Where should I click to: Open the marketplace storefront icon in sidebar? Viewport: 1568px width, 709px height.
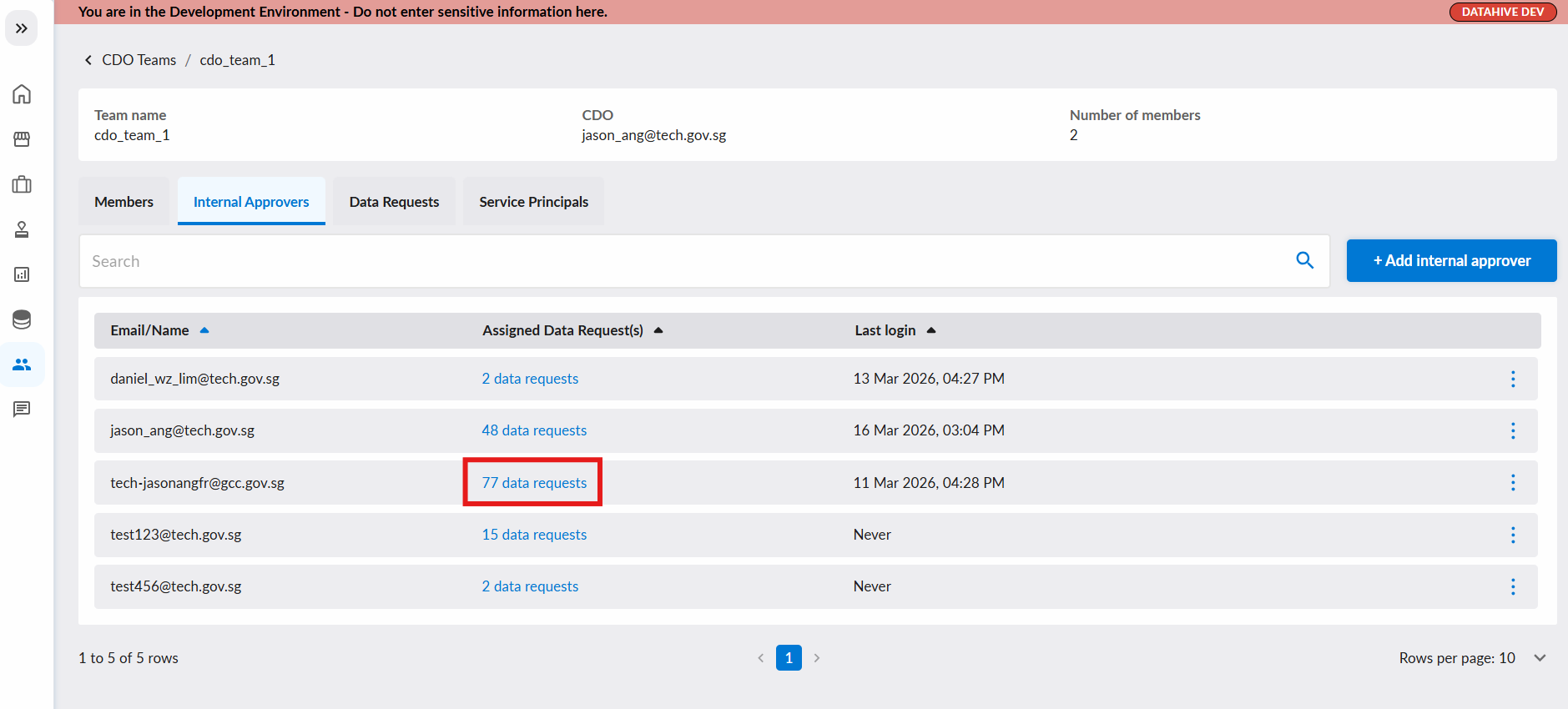pos(22,139)
